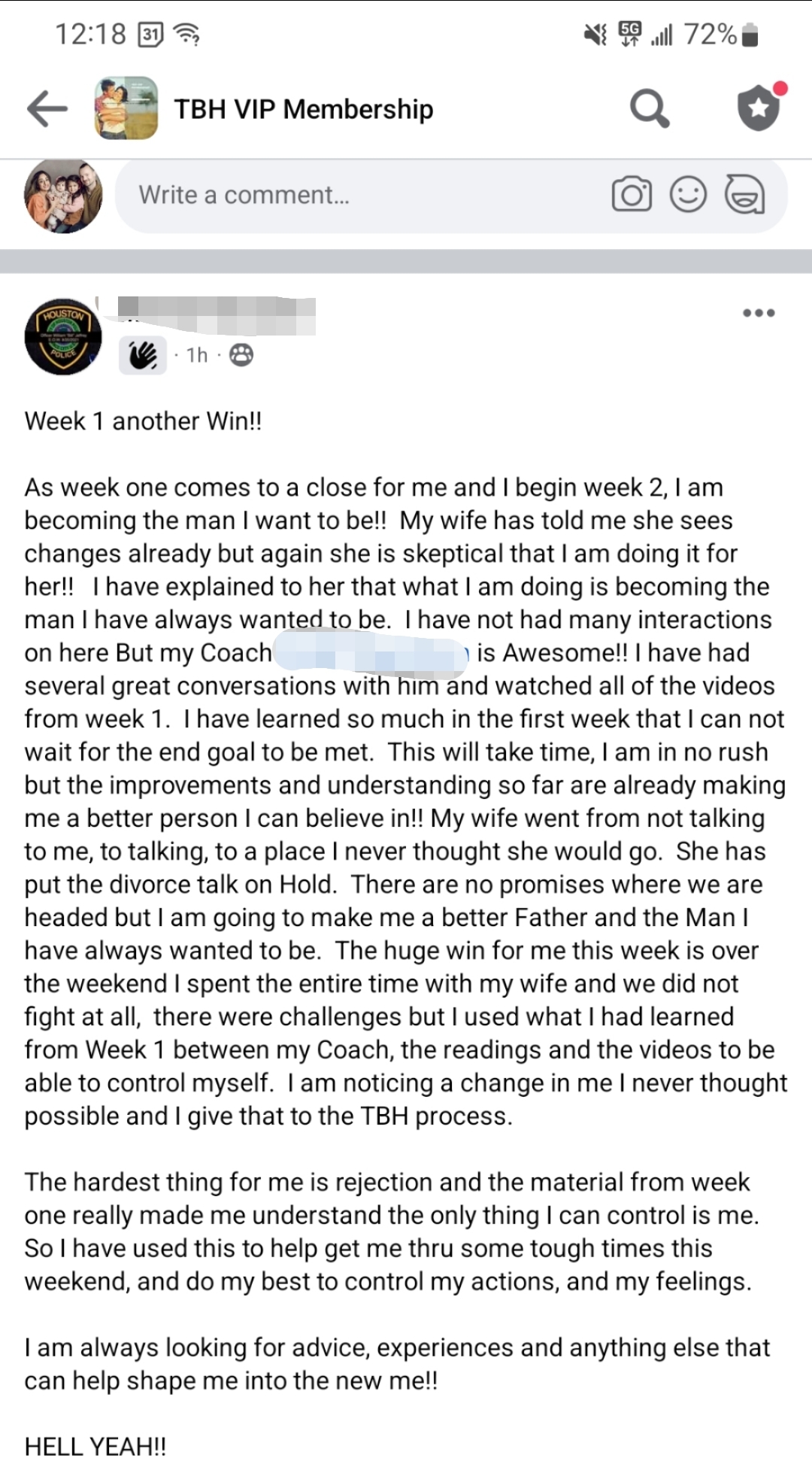812x1473 pixels.
Task: Click the Write a comment field
Action: [x=361, y=196]
